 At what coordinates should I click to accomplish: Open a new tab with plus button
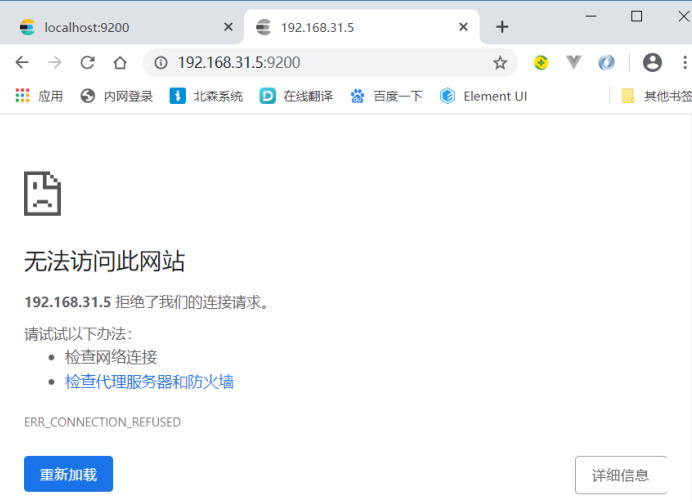click(x=502, y=27)
